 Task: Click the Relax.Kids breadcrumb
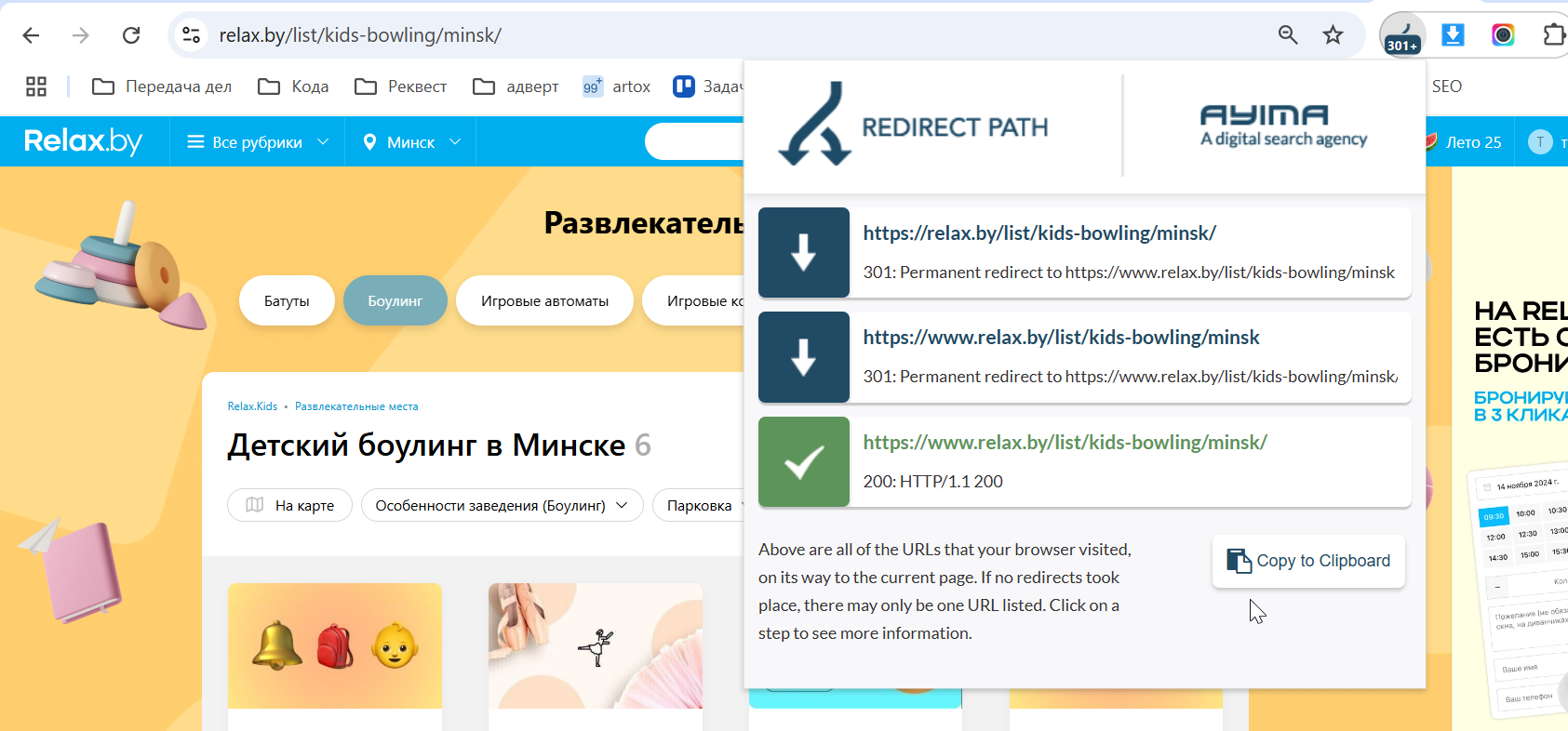tap(252, 406)
